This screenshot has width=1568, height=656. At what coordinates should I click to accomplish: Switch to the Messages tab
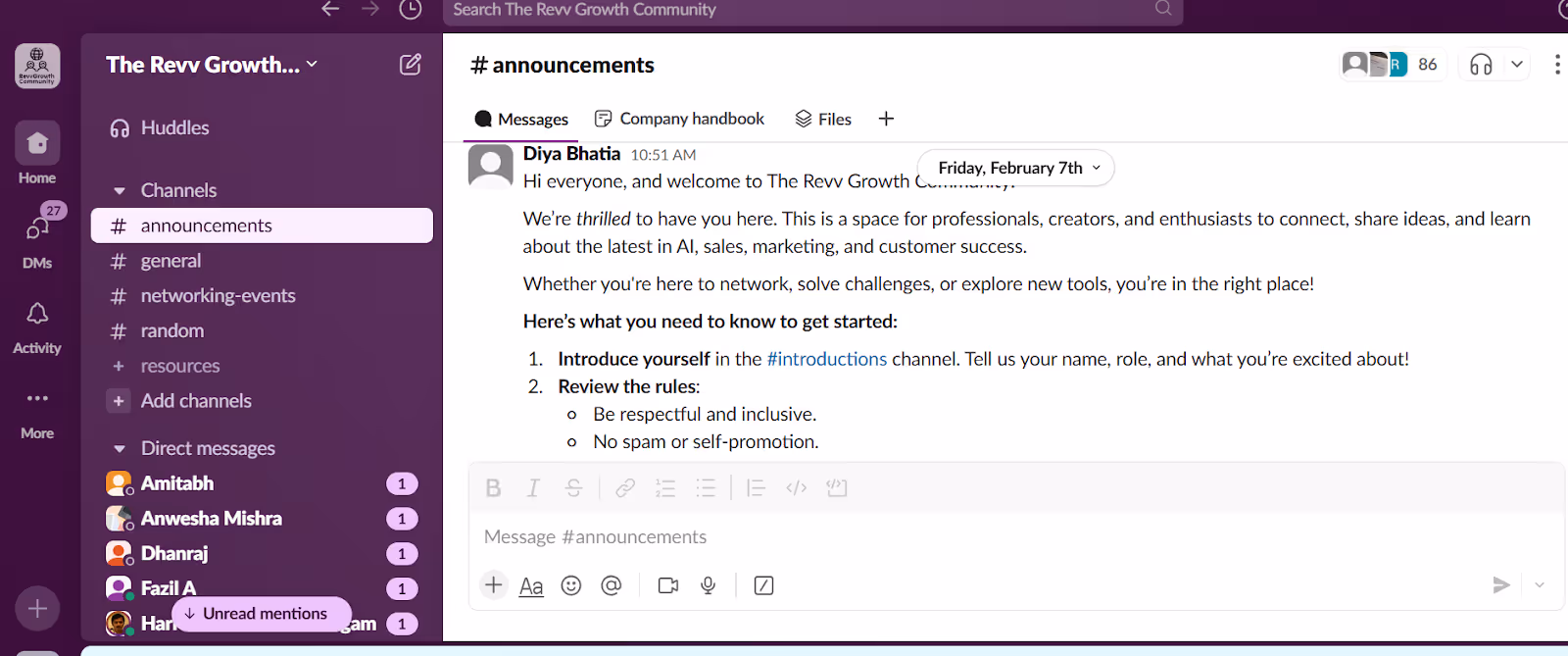tap(521, 119)
